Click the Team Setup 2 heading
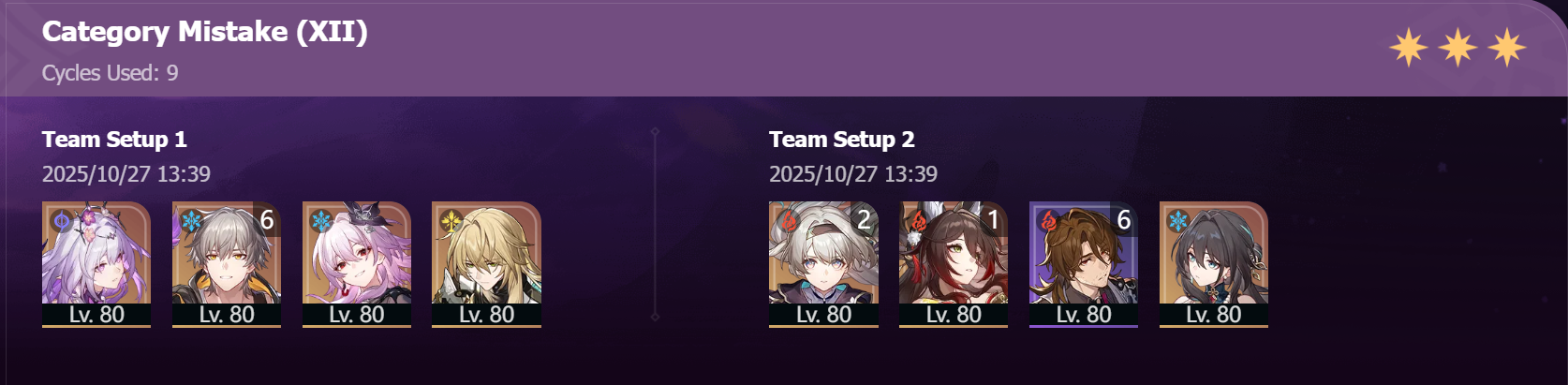 [842, 140]
